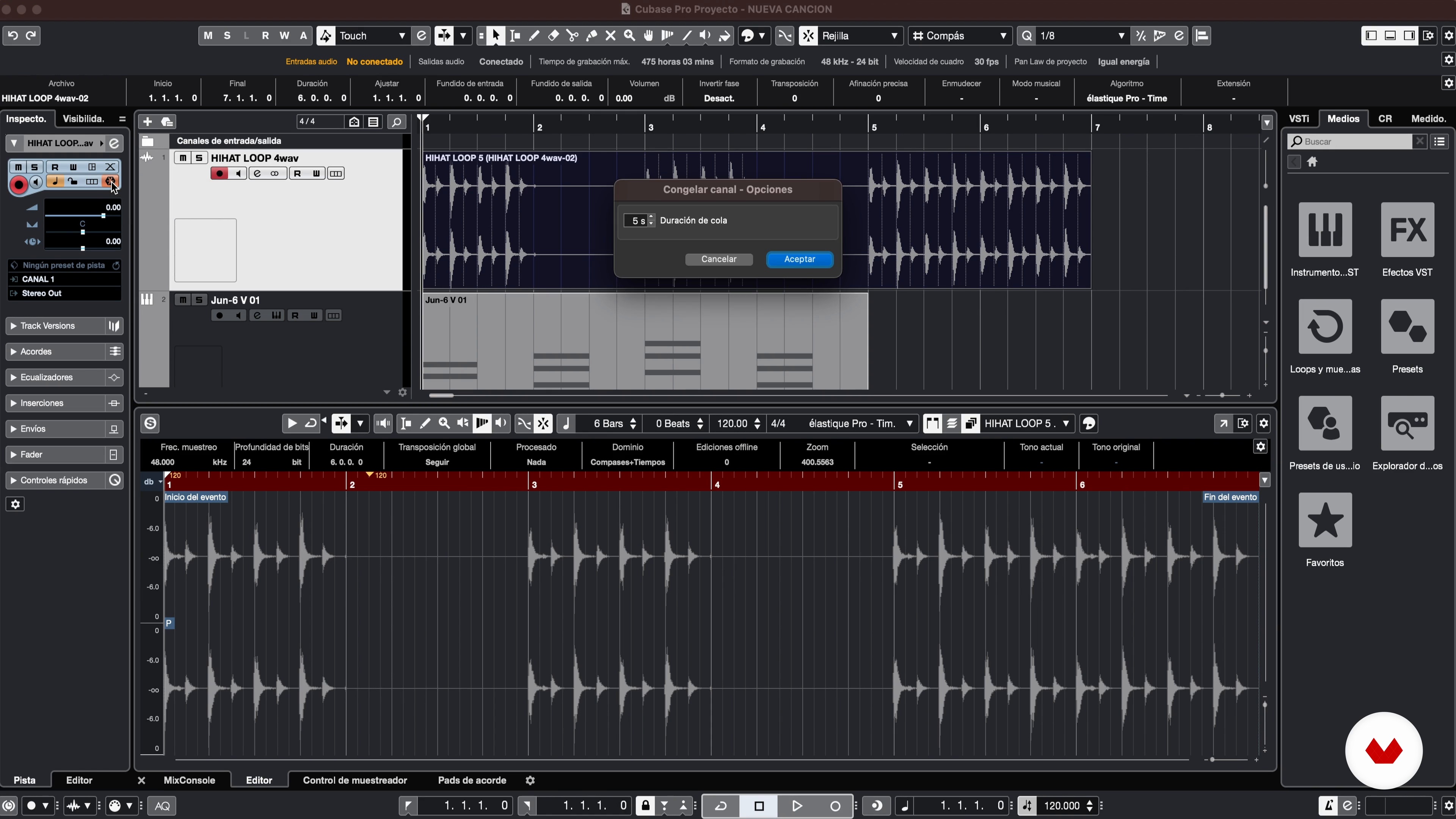
Task: Click the sample editor Solo Editor icon
Action: pos(151,423)
